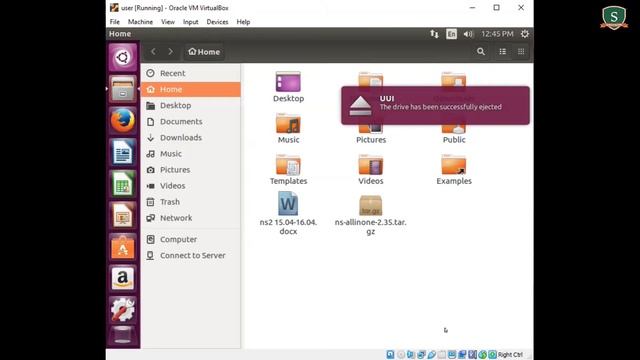The width and height of the screenshot is (640, 360).
Task: Select the Videos folder icon
Action: coord(371,169)
